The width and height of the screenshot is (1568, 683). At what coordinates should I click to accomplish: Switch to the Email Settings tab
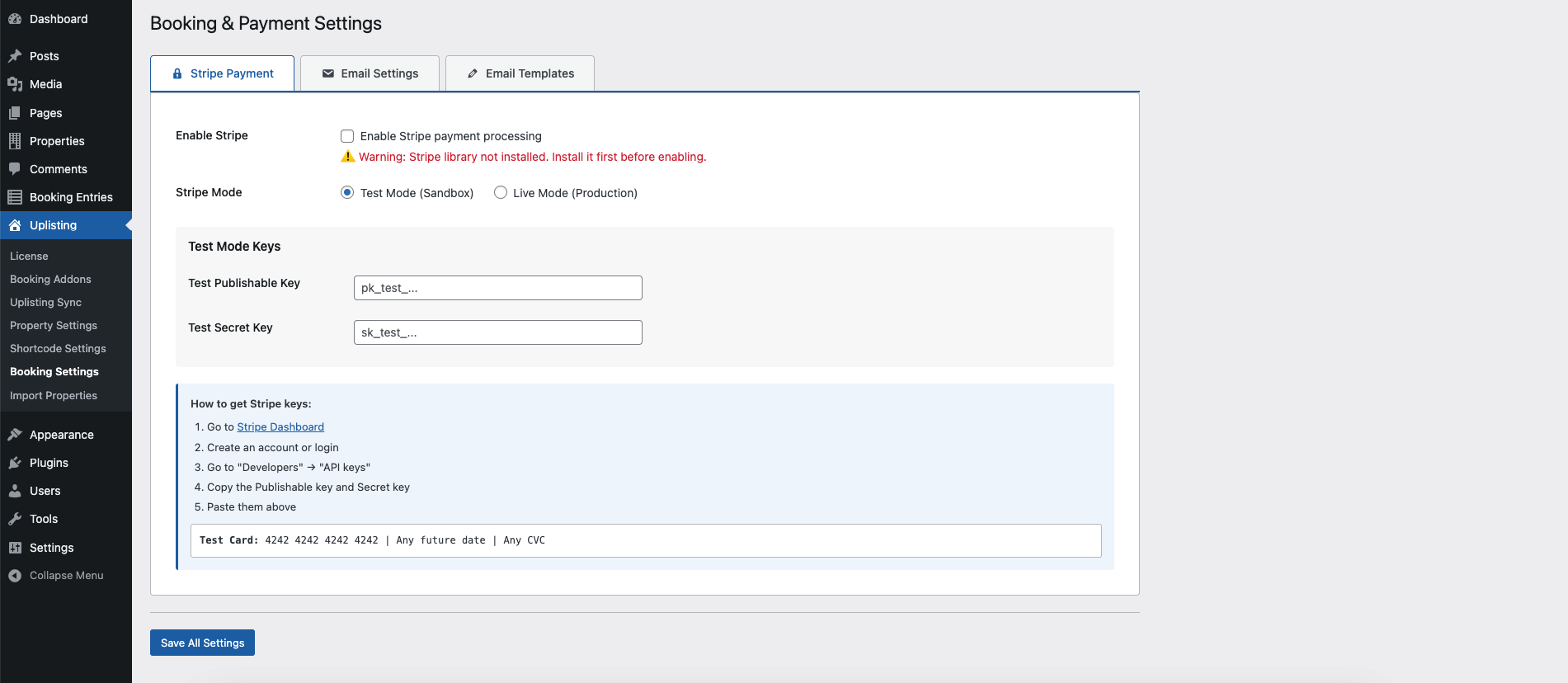pos(370,73)
